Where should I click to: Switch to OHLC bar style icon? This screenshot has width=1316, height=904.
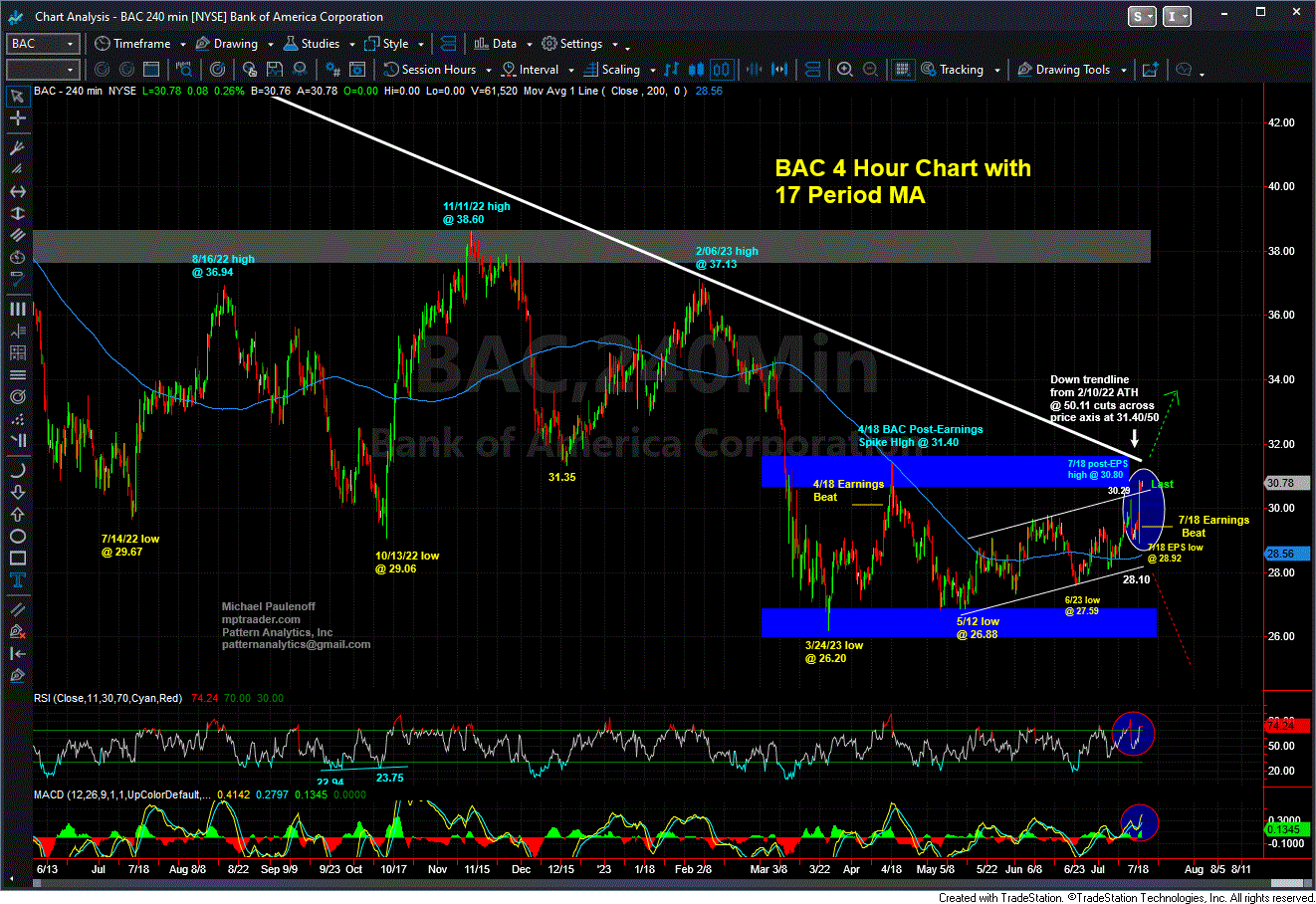click(x=671, y=70)
